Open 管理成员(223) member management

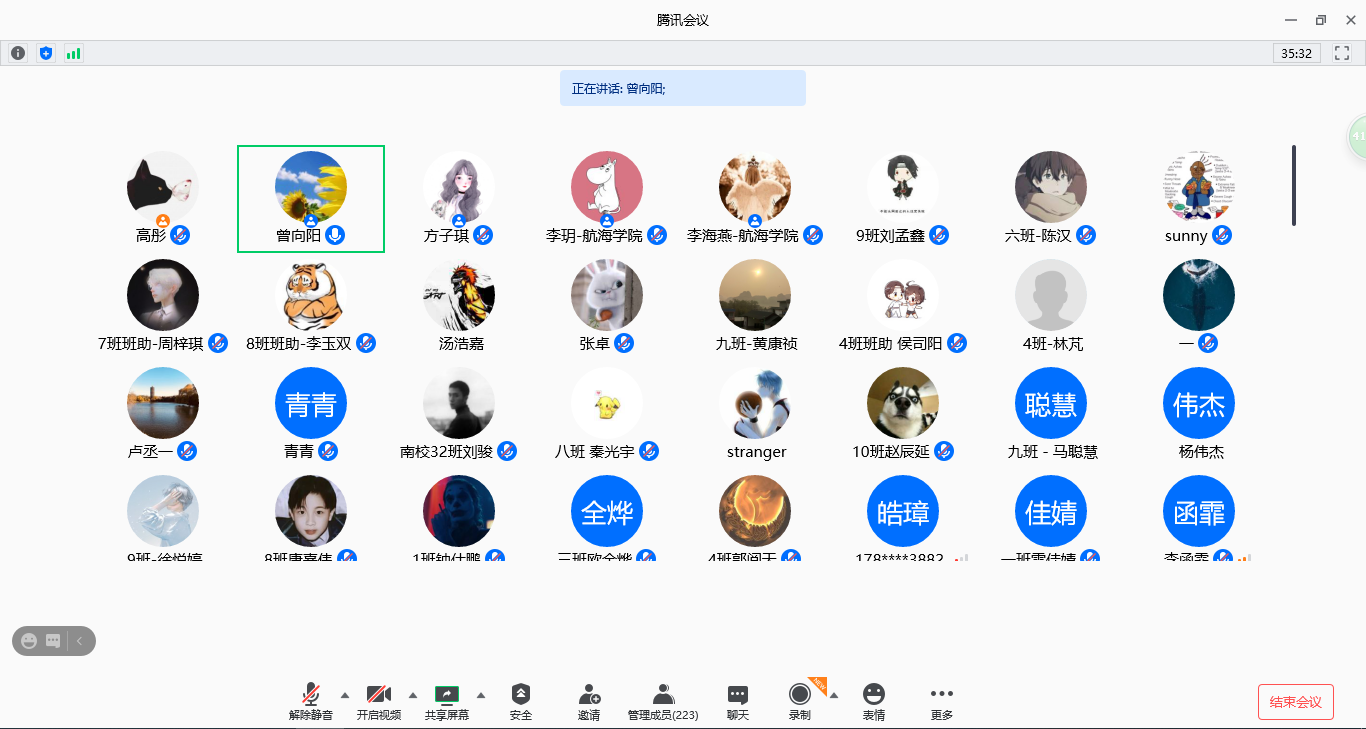pyautogui.click(x=662, y=702)
